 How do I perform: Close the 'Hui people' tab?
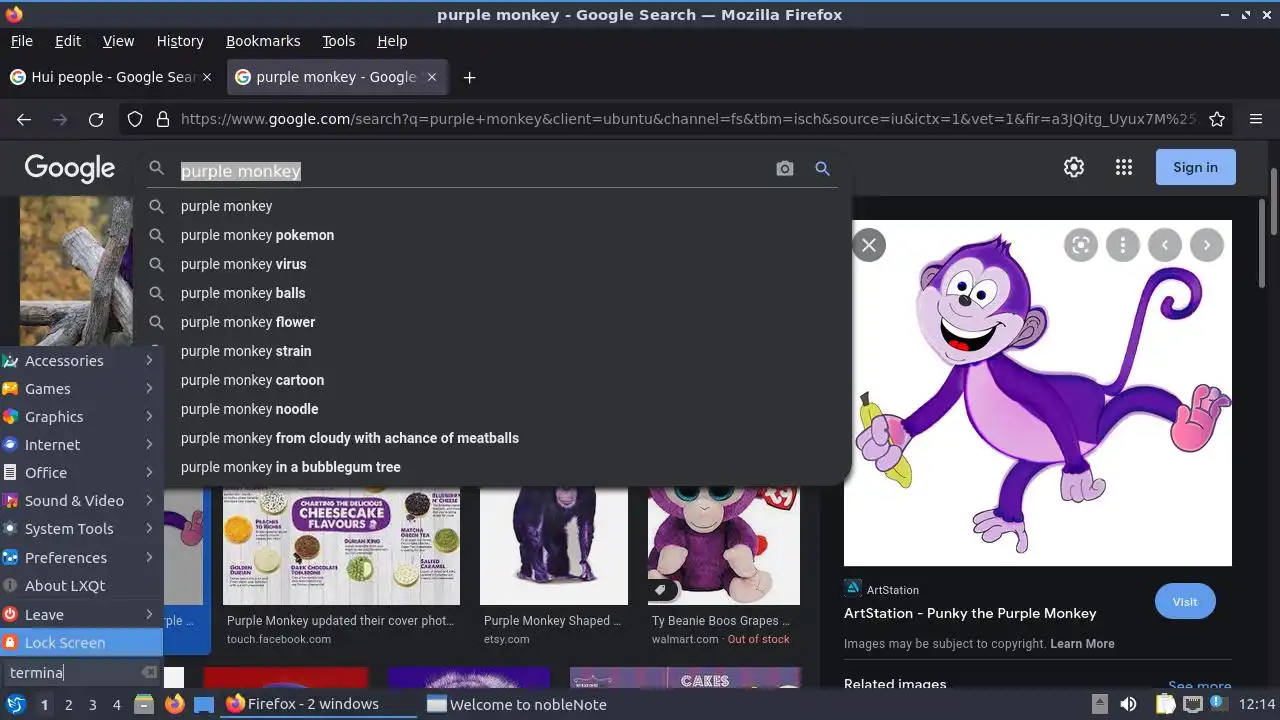tap(207, 77)
